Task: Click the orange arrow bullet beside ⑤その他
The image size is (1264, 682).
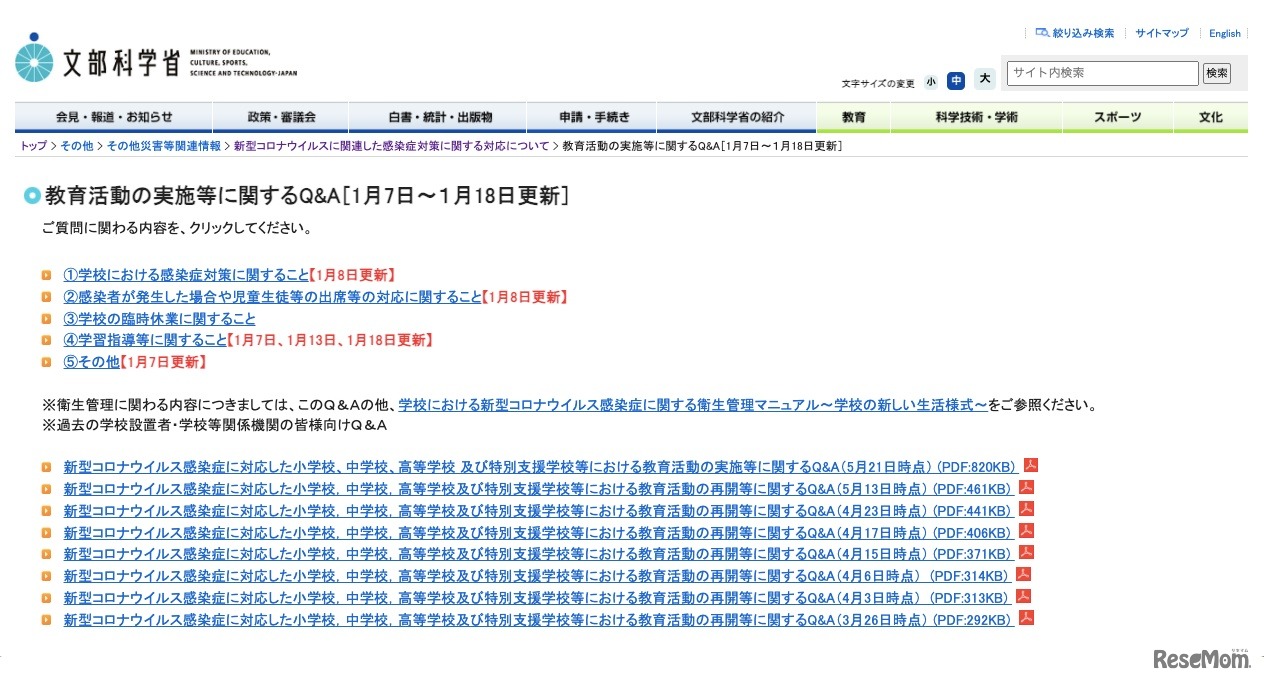Action: click(x=47, y=362)
